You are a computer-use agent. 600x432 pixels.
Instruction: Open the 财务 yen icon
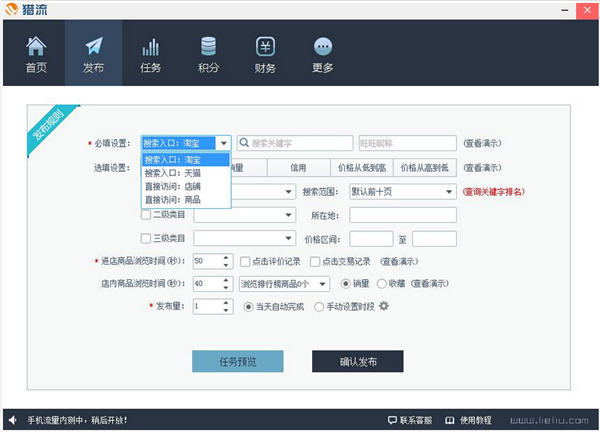(x=265, y=46)
